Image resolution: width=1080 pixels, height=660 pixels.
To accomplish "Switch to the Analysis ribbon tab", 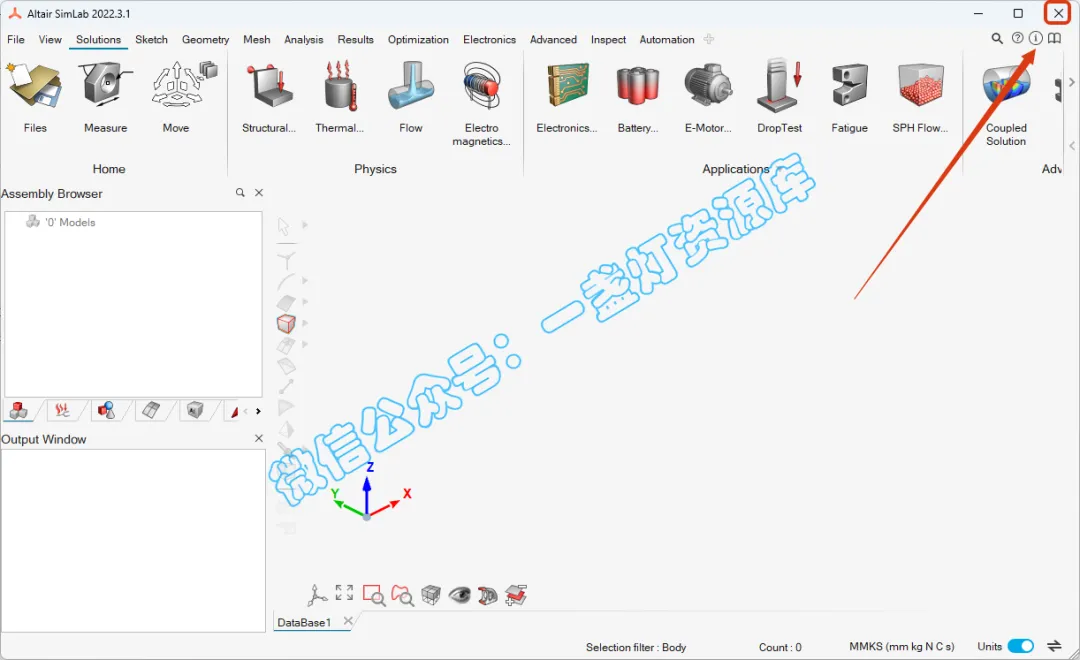I will click(x=304, y=39).
